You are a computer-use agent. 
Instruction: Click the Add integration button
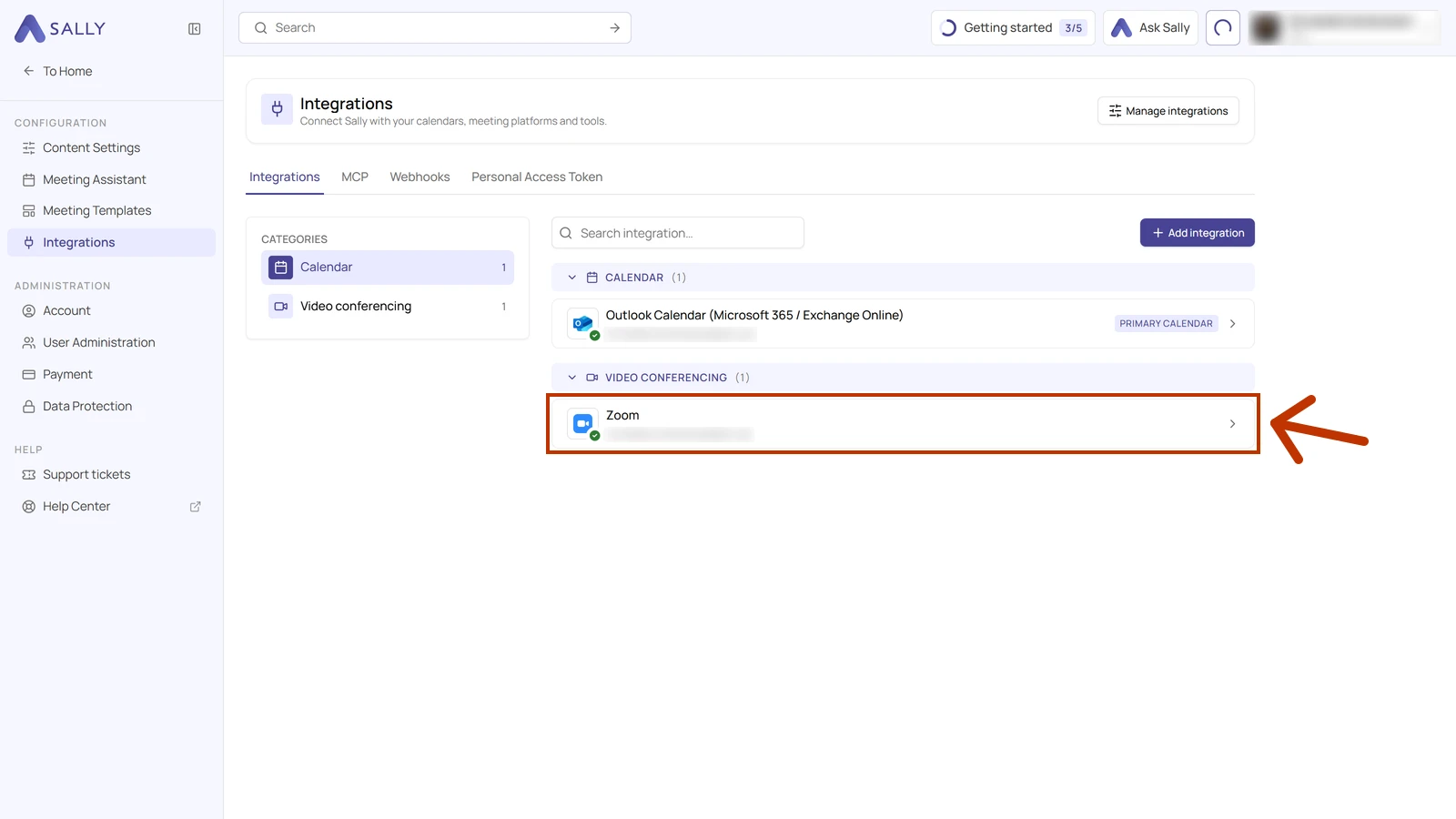(x=1198, y=233)
